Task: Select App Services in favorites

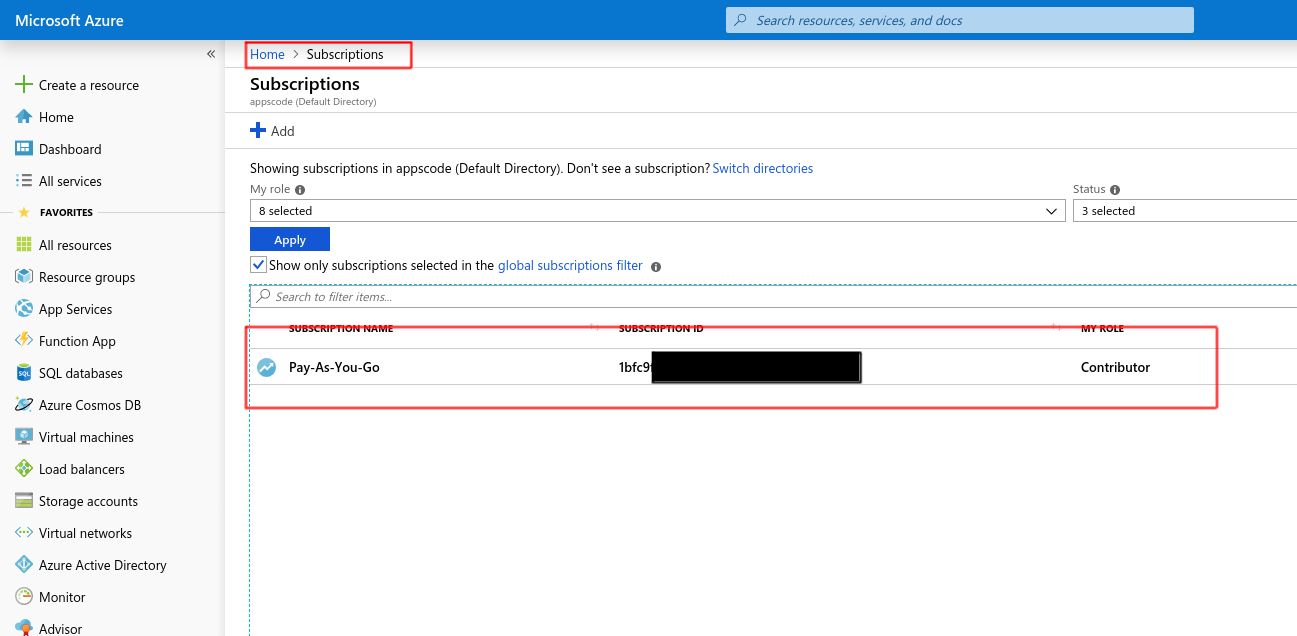Action: tap(77, 308)
